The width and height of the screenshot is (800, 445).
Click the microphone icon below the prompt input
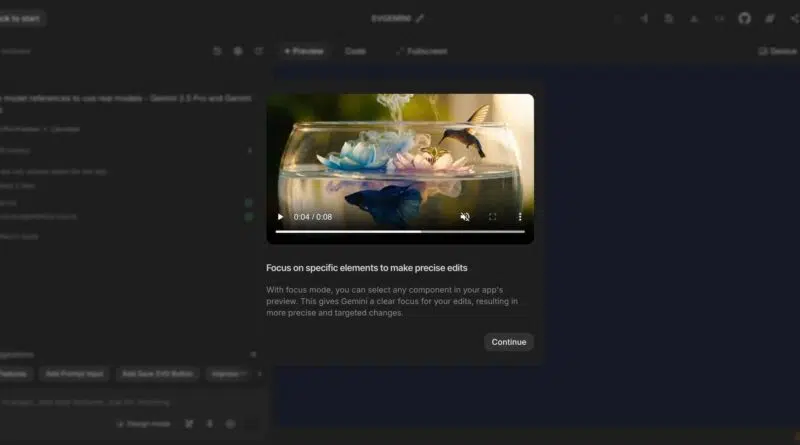[210, 424]
